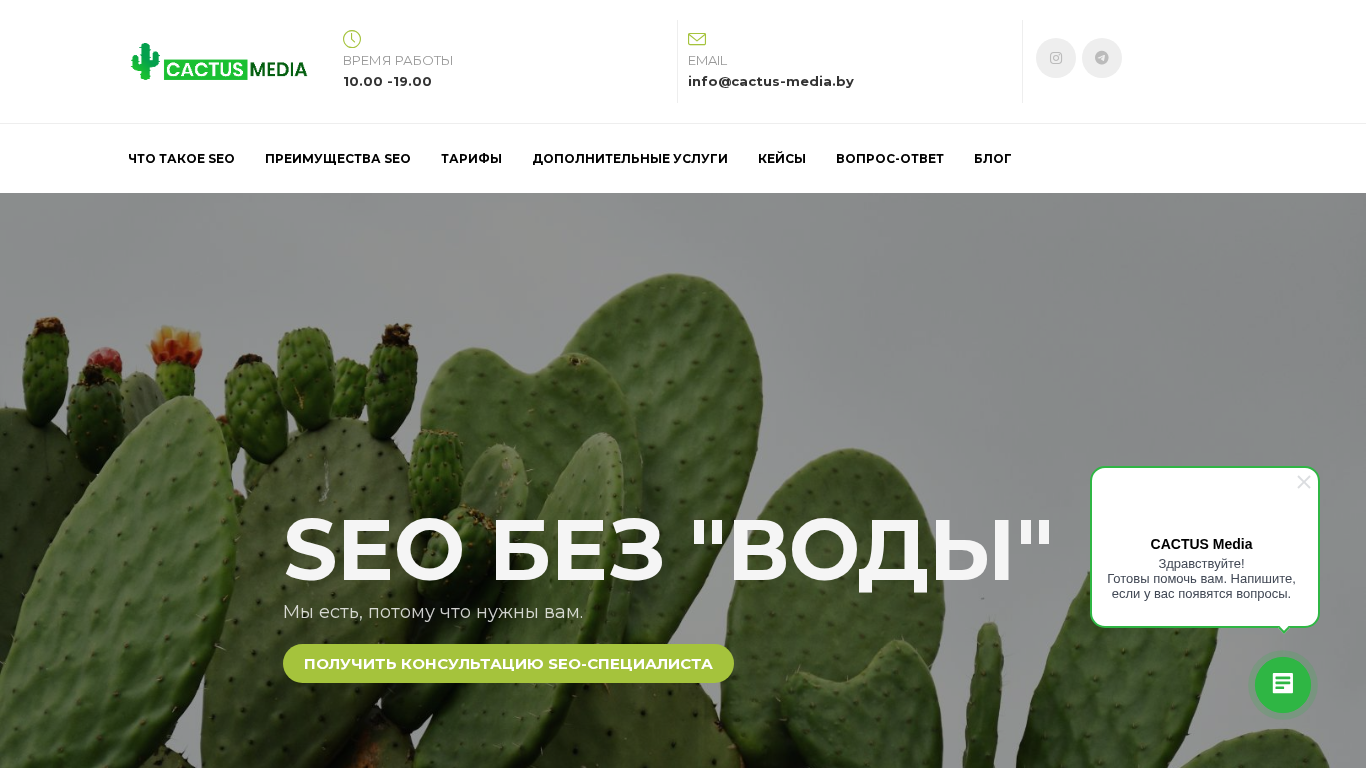Screen dimensions: 1366x768
Task: Open the 'Что такое SEO' menu item
Action: [x=181, y=159]
